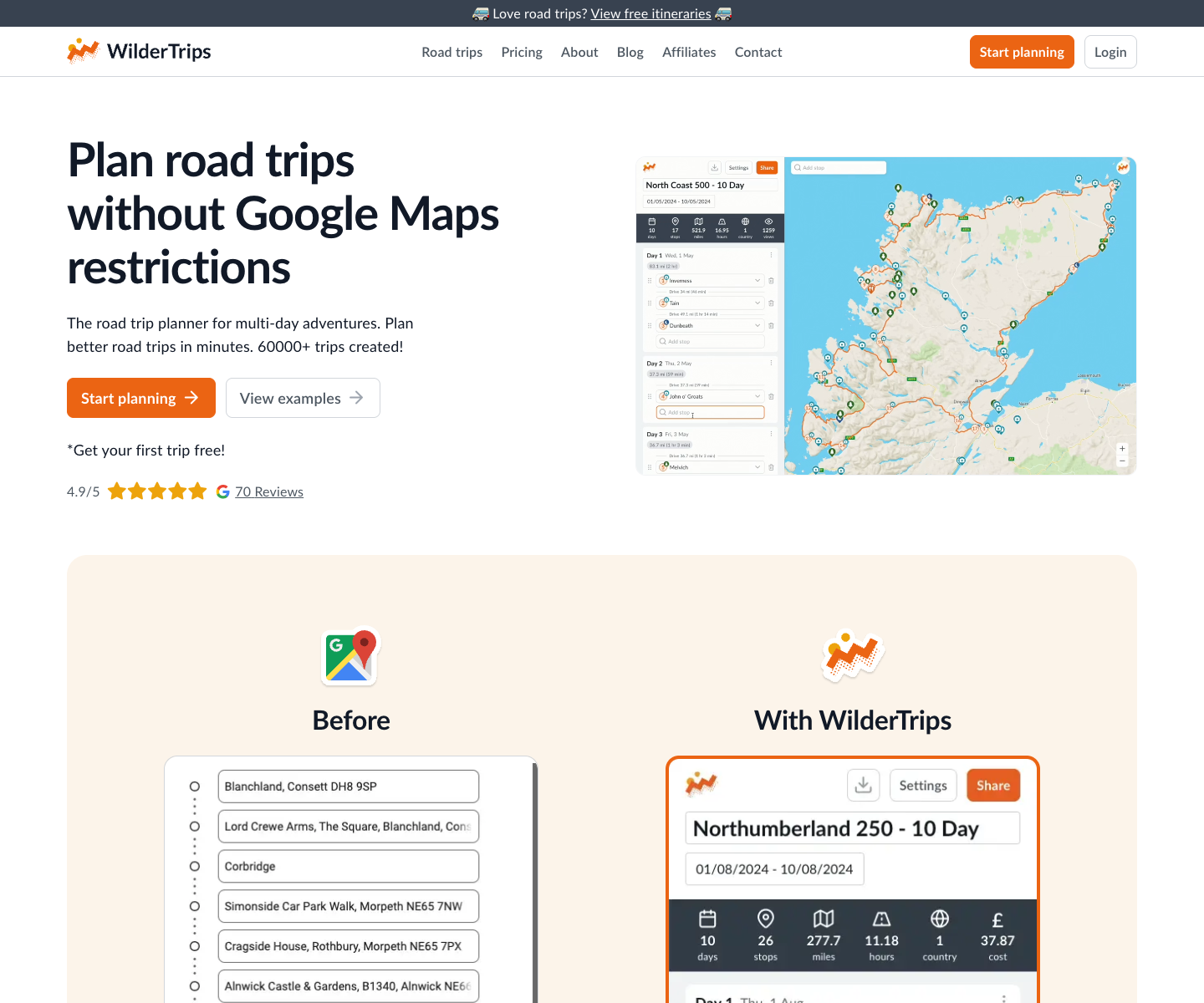This screenshot has height=1003, width=1204.
Task: Click the Northumberland 250 - 10 Day title field
Action: tap(853, 828)
